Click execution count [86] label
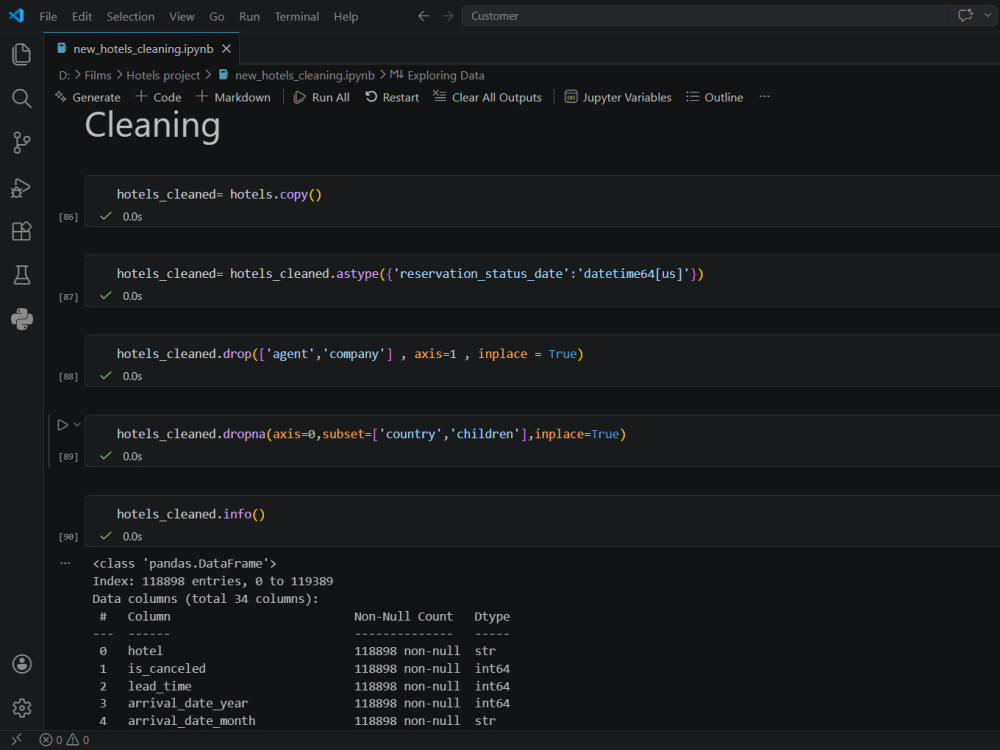 pyautogui.click(x=68, y=217)
